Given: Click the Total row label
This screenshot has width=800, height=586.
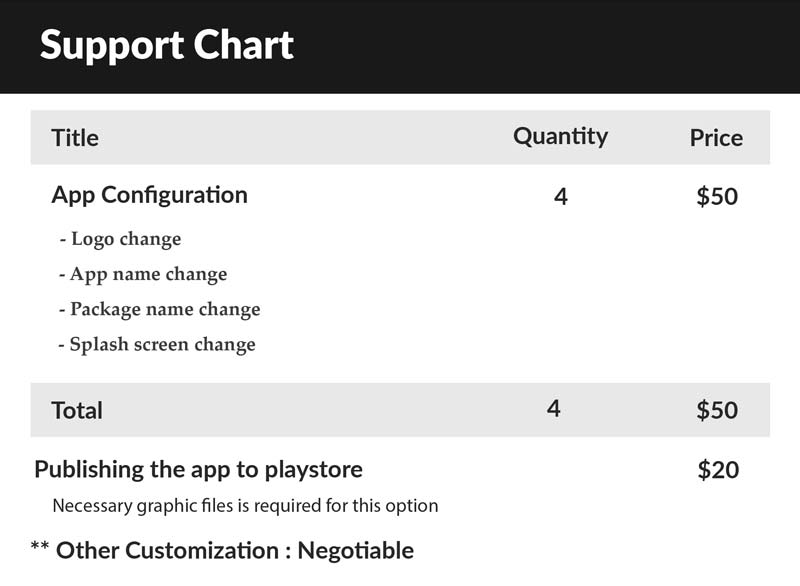Looking at the screenshot, I should click(x=77, y=411).
